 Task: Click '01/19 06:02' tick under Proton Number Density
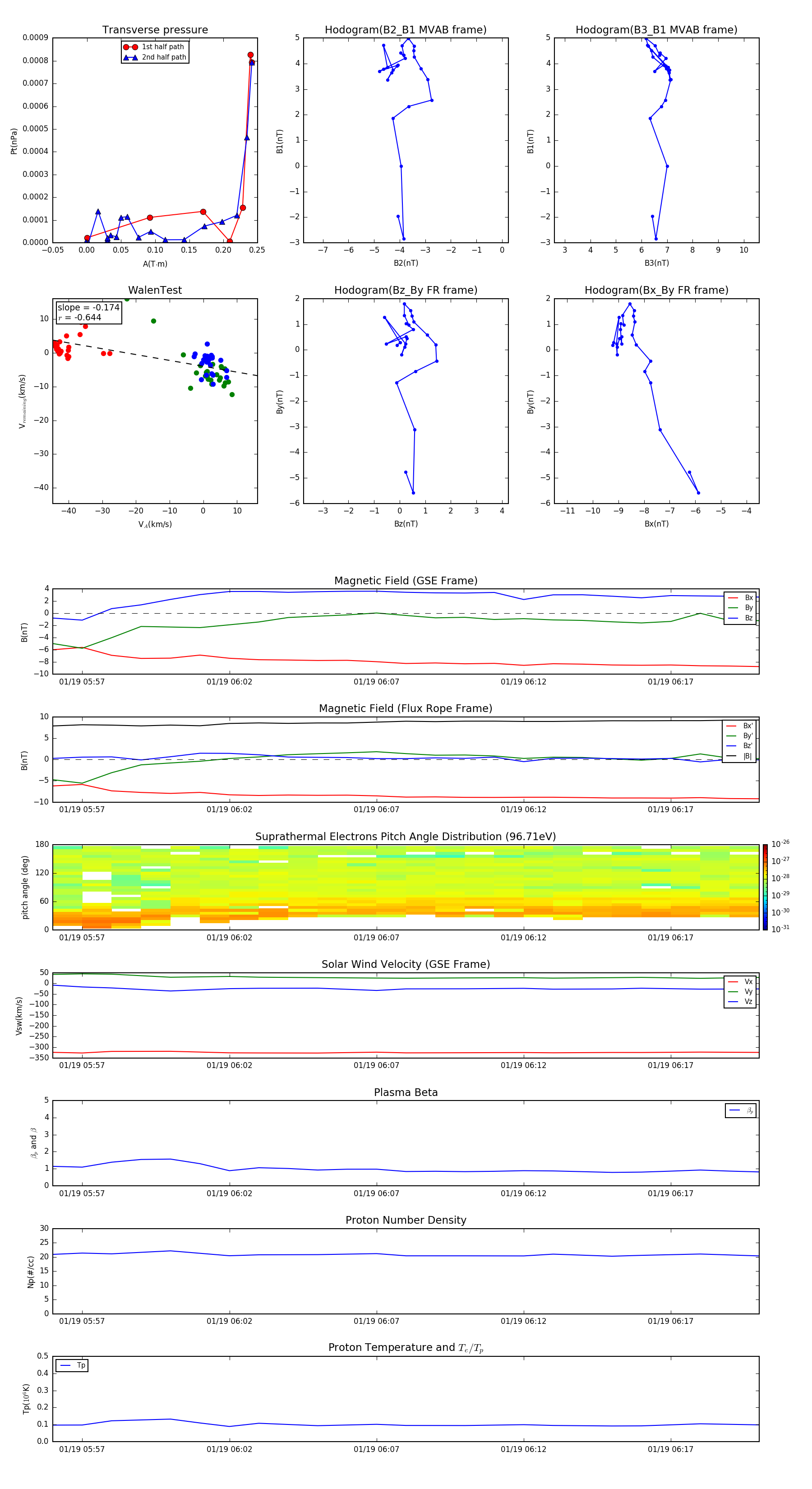coord(230,1321)
